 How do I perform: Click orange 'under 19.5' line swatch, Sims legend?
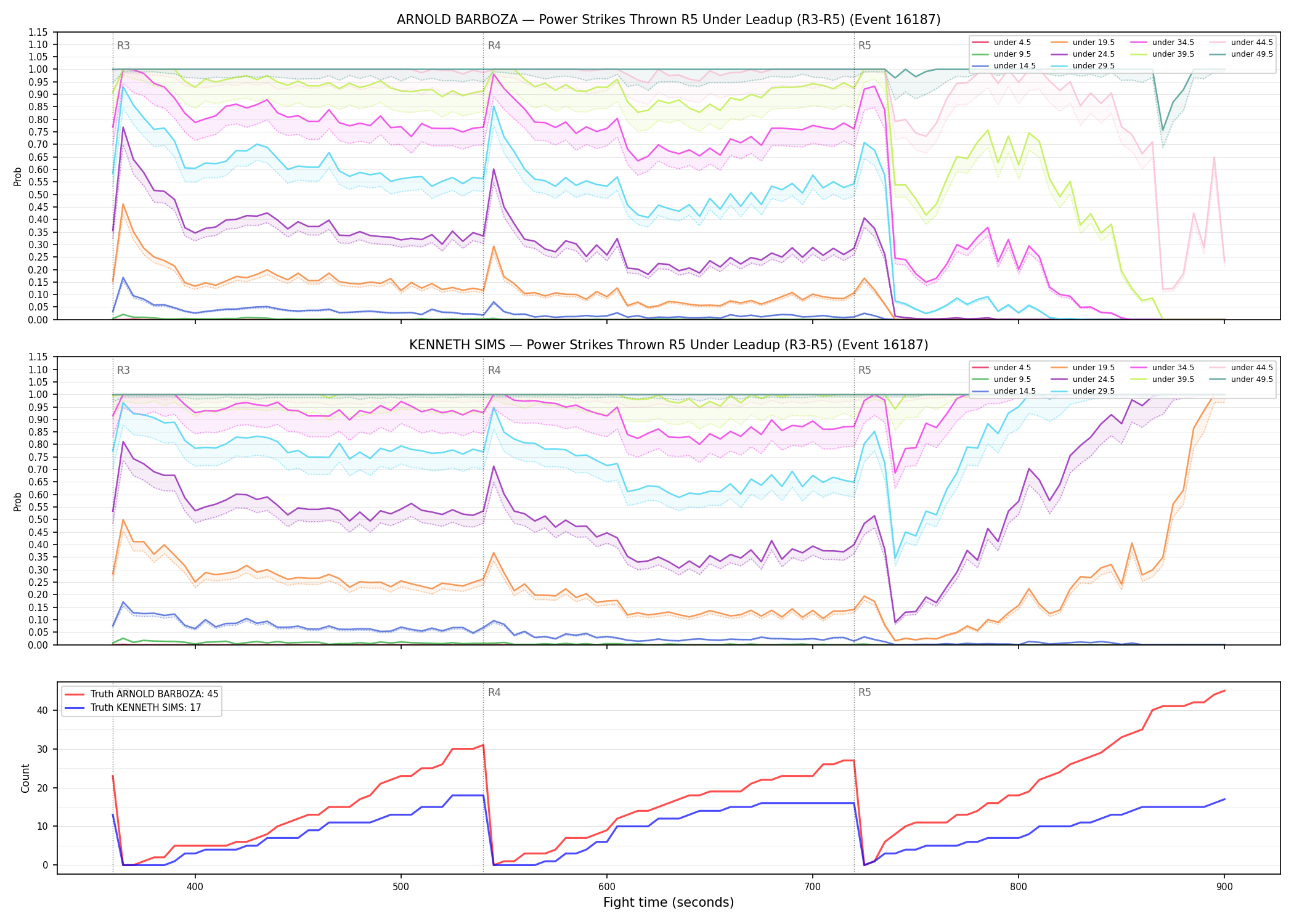[x=1059, y=368]
